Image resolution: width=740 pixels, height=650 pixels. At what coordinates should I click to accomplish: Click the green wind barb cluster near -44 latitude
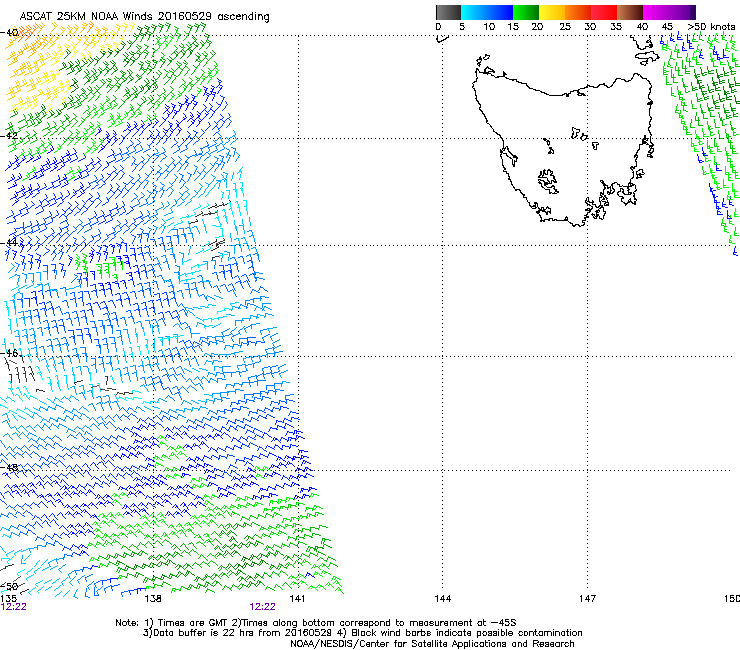pyautogui.click(x=101, y=265)
